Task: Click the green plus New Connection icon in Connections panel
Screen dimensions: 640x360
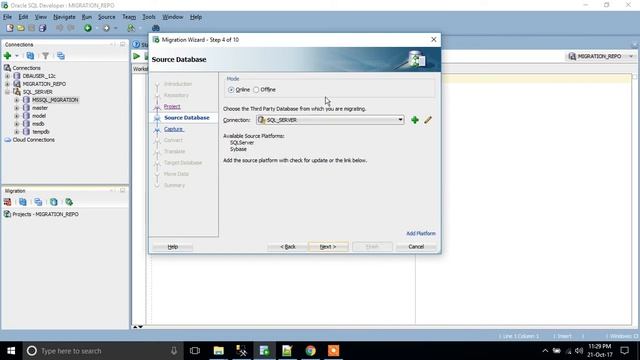Action: [x=7, y=56]
